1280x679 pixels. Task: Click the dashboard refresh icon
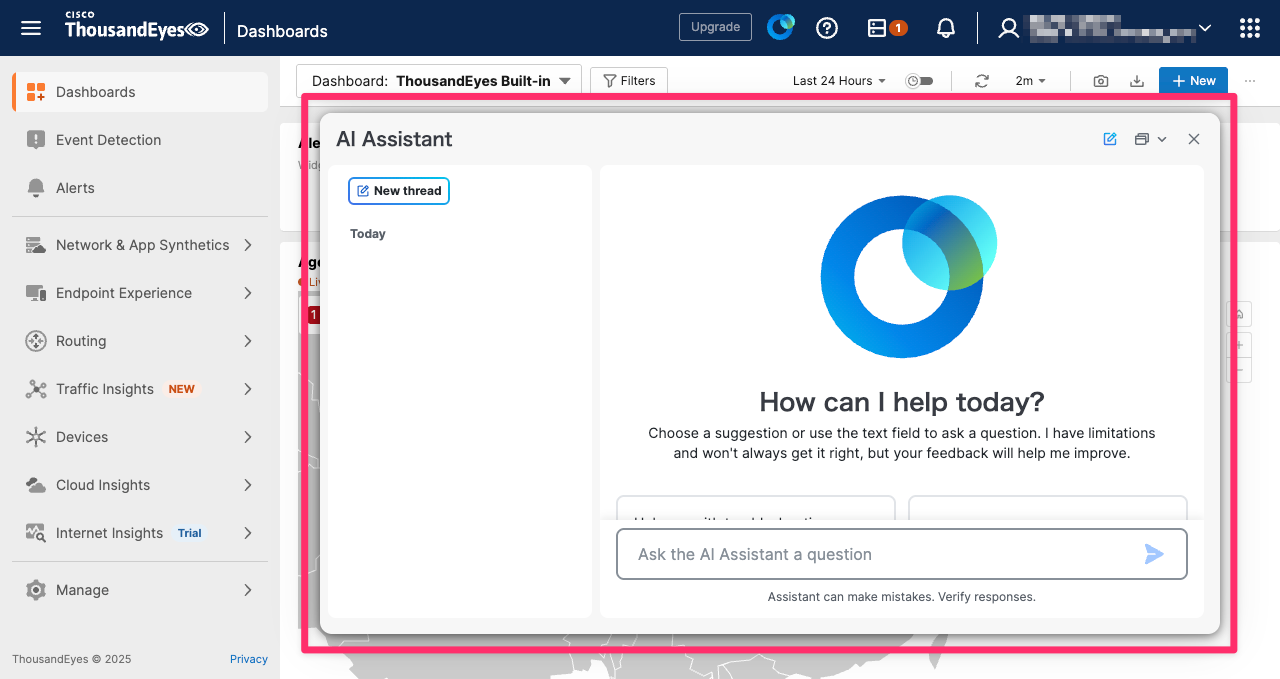[x=982, y=81]
